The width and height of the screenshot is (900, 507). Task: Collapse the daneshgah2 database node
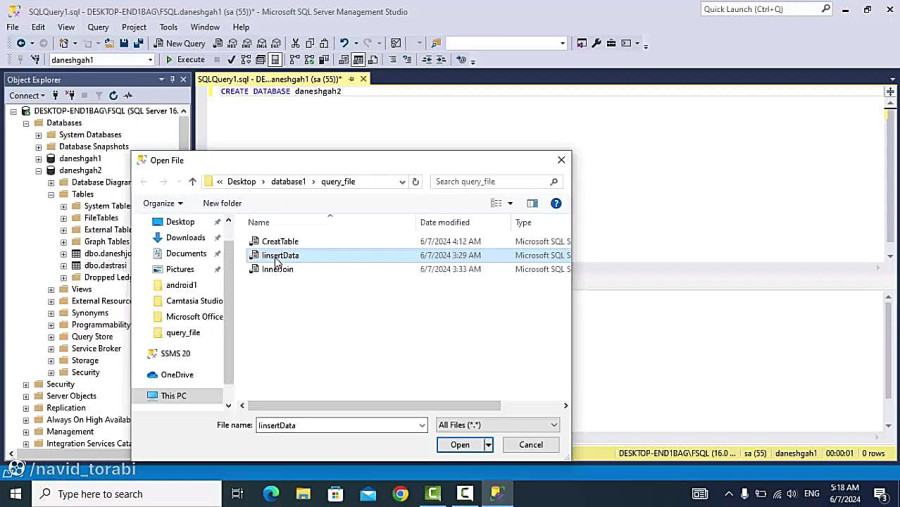38,171
